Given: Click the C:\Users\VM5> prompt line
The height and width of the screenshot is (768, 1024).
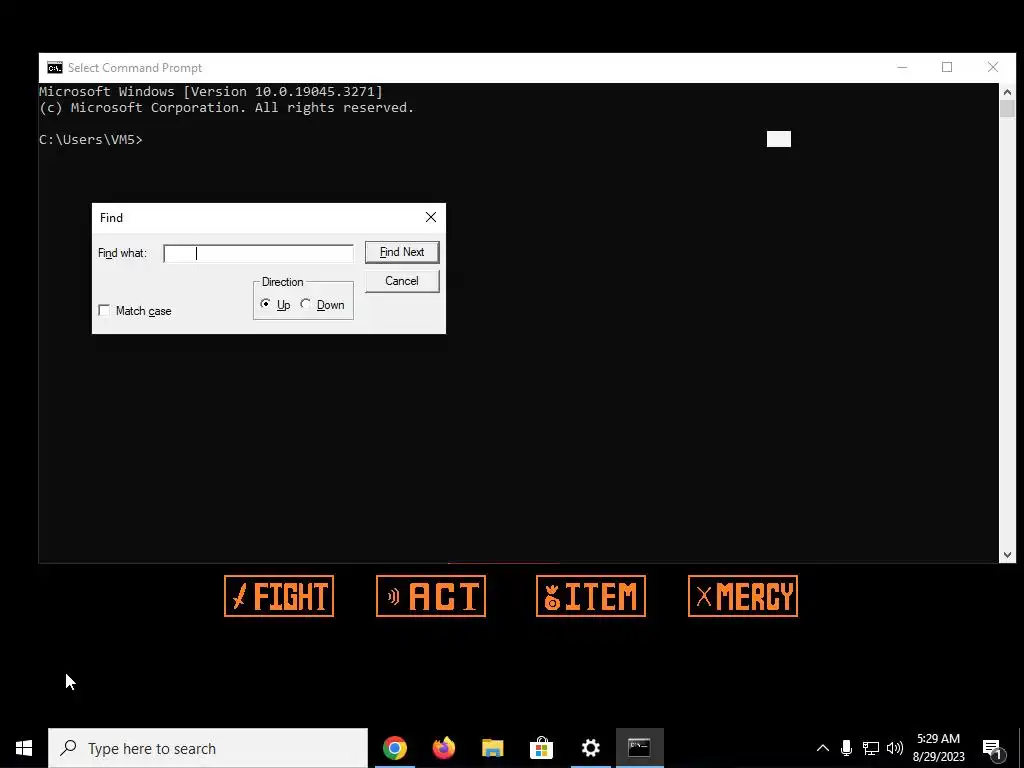Looking at the screenshot, I should [x=91, y=139].
